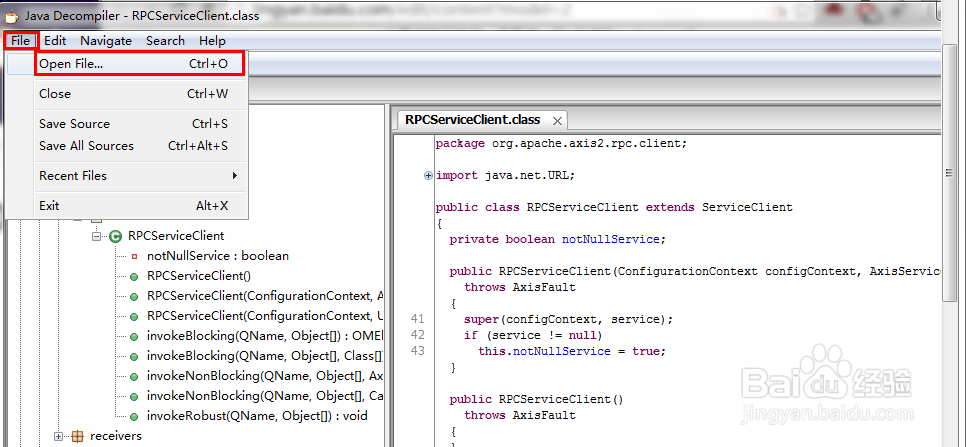Choose Open File... from the File menu

click(x=140, y=64)
